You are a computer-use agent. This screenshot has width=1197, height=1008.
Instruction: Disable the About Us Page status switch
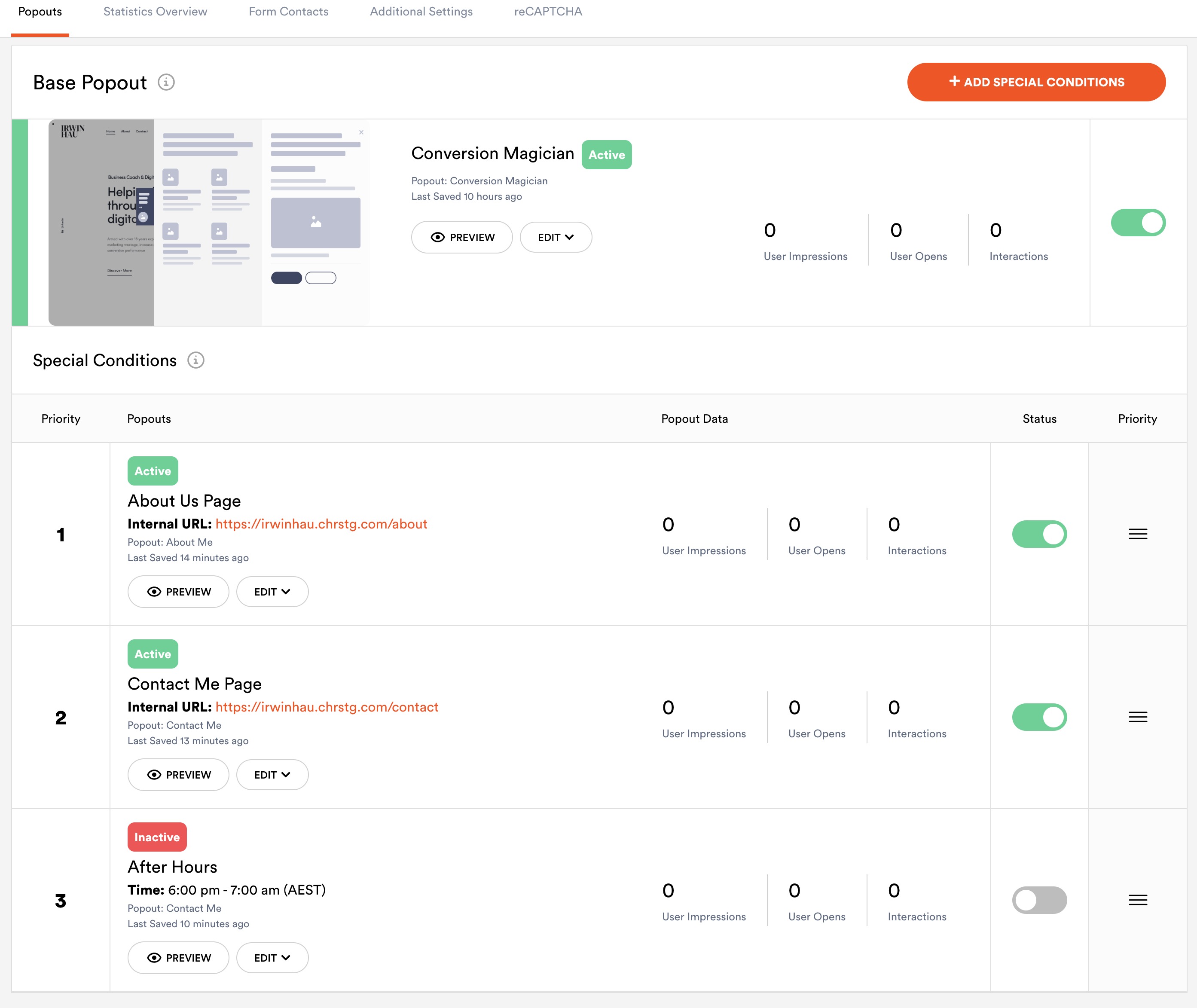(x=1039, y=534)
